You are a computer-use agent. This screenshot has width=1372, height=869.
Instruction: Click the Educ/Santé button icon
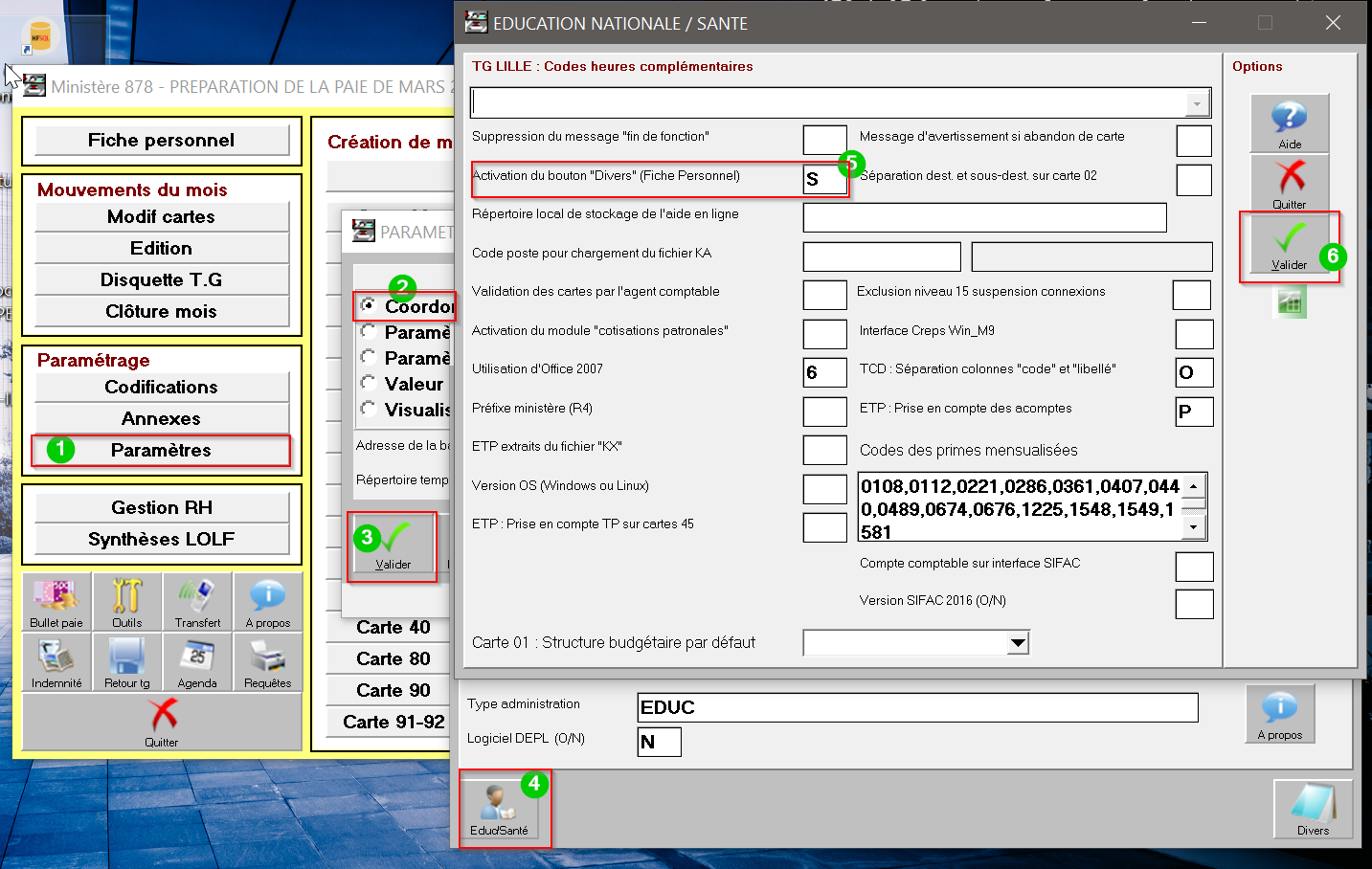click(499, 809)
